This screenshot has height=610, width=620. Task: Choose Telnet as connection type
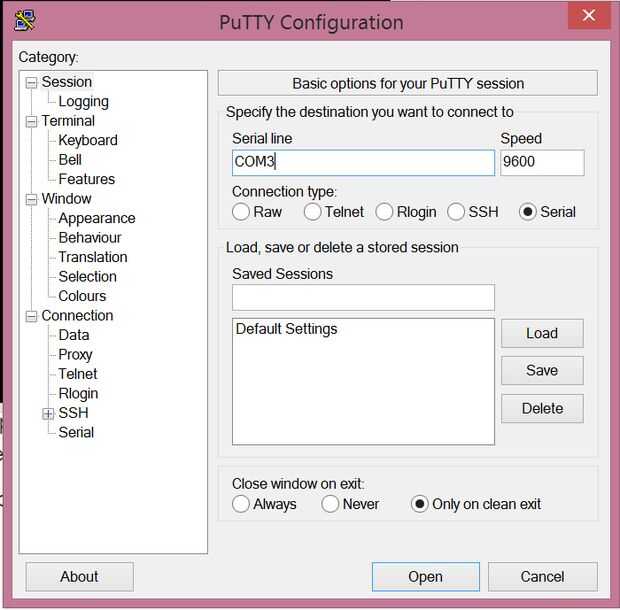(313, 212)
